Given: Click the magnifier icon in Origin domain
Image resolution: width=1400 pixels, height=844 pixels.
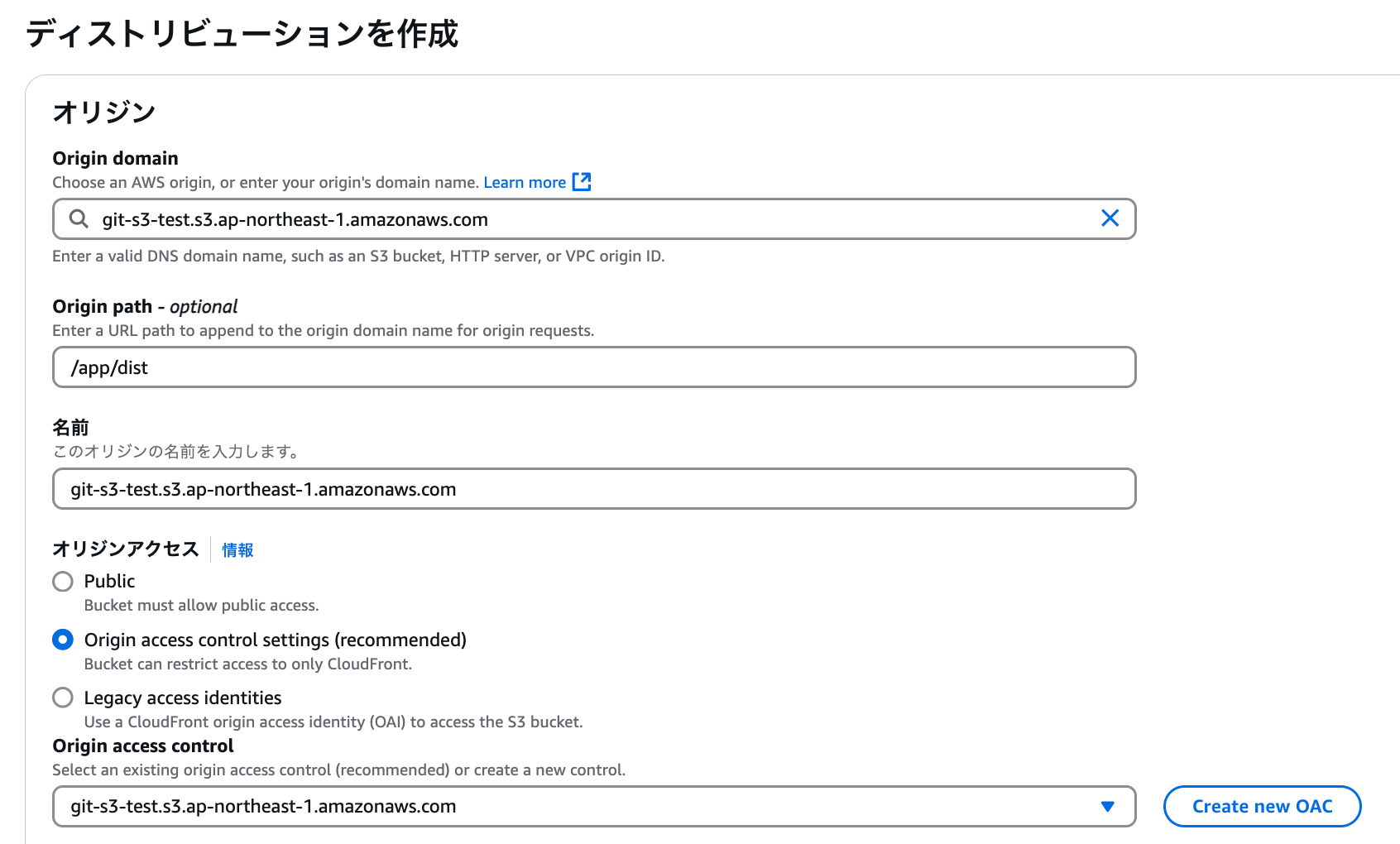Looking at the screenshot, I should [x=79, y=219].
